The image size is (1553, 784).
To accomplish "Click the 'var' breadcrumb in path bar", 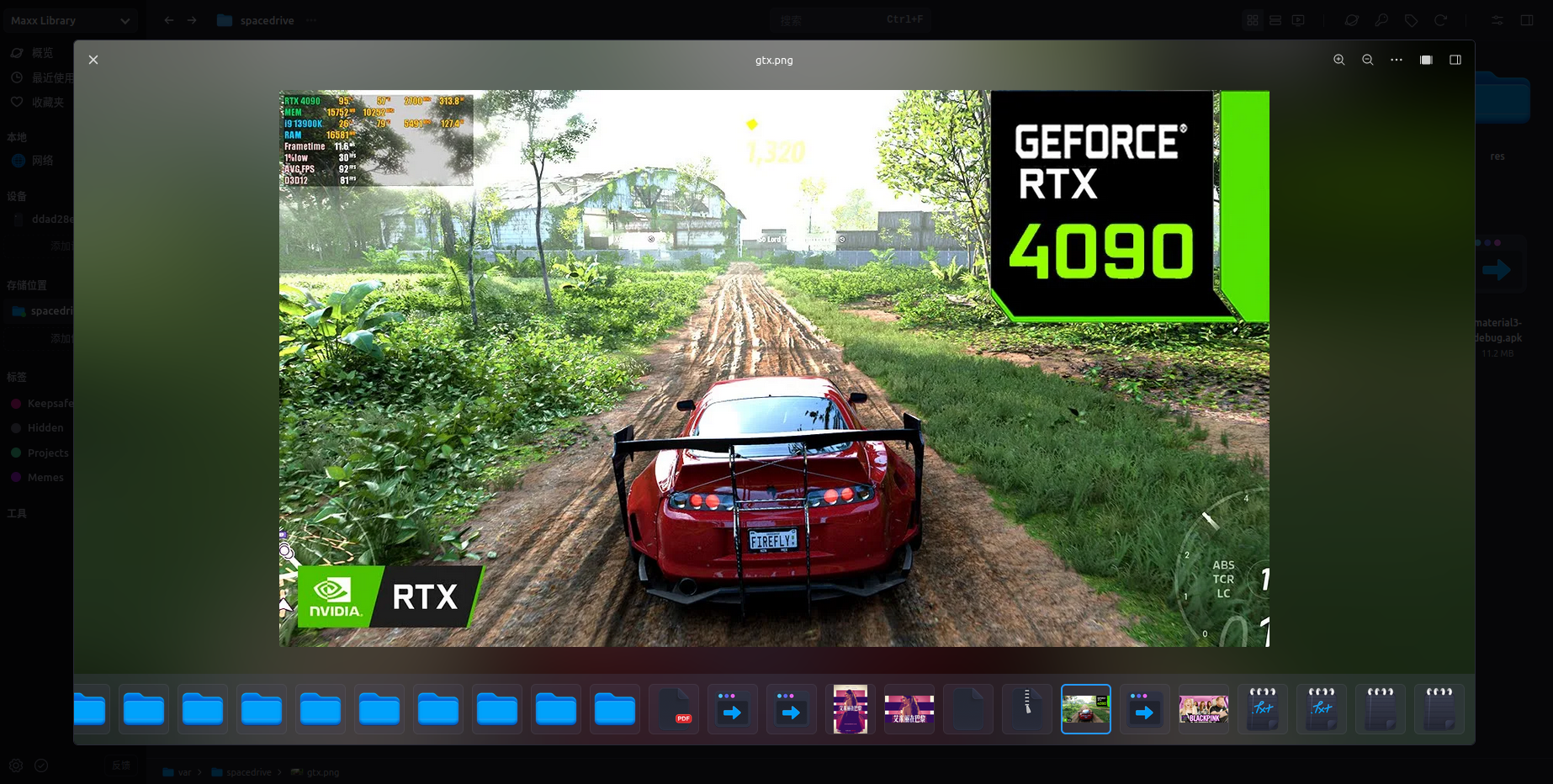I will coord(178,772).
